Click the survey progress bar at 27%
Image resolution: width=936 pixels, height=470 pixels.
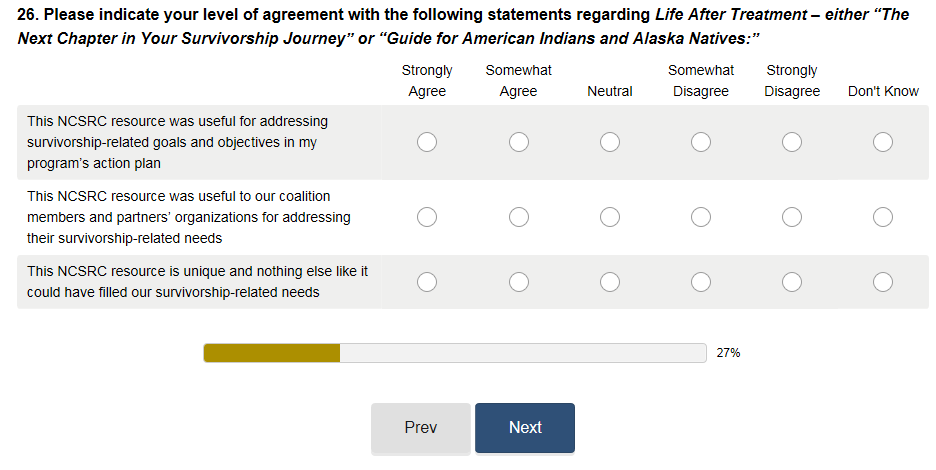(455, 353)
